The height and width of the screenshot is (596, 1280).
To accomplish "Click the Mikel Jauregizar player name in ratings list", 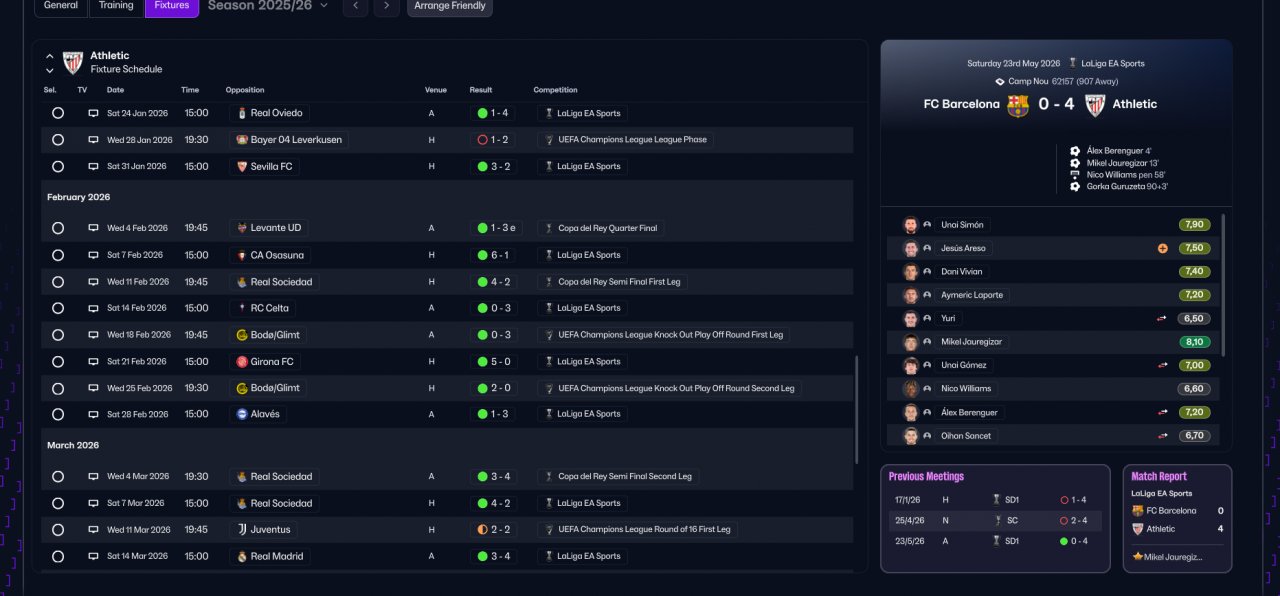I will (970, 342).
